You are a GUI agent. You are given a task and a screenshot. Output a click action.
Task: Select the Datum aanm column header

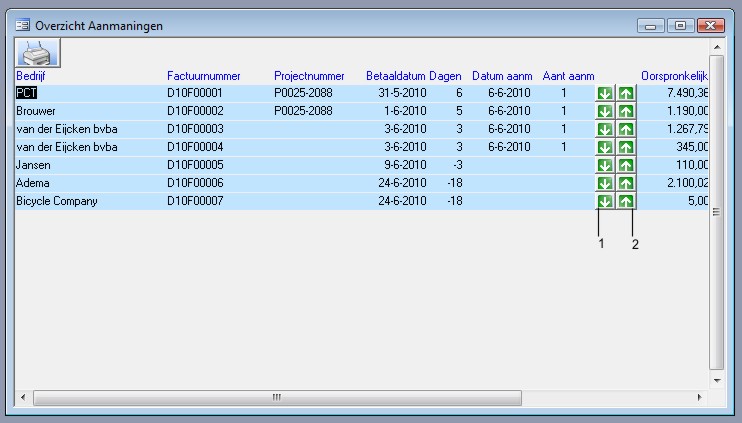pyautogui.click(x=502, y=76)
